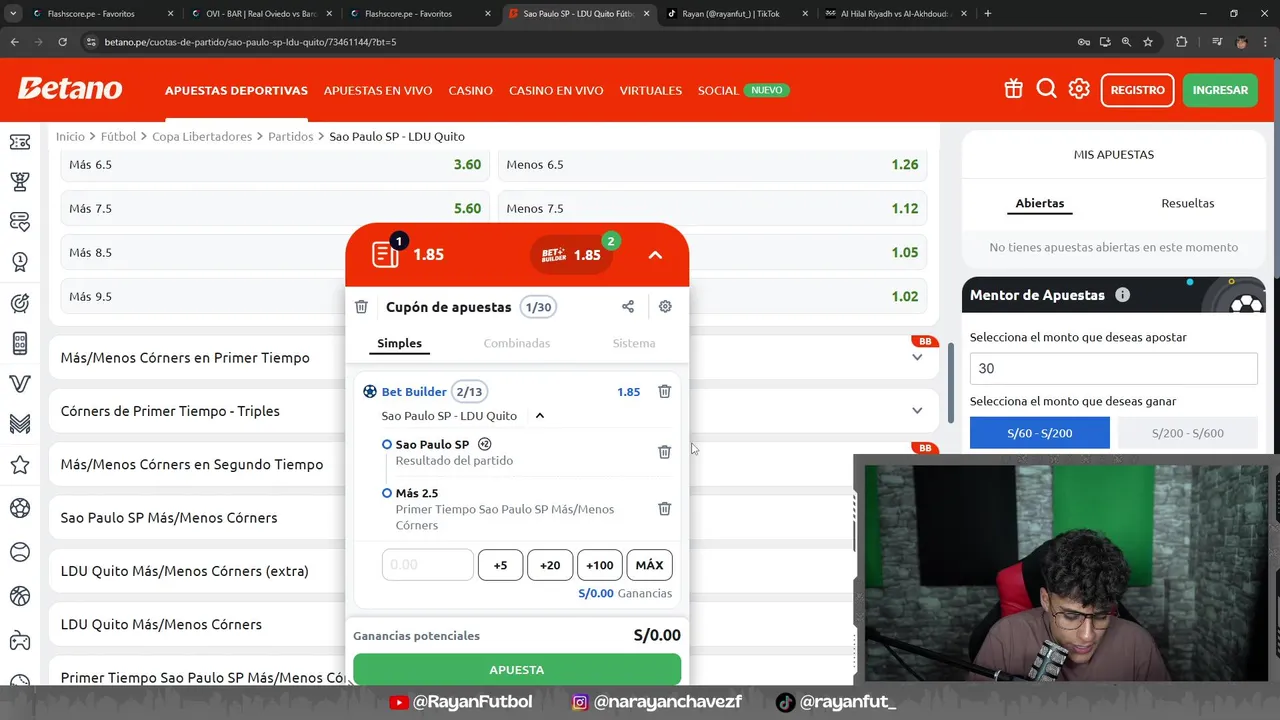Open the settings gear in Betano header
Viewport: 1280px width, 720px height.
(x=1079, y=89)
